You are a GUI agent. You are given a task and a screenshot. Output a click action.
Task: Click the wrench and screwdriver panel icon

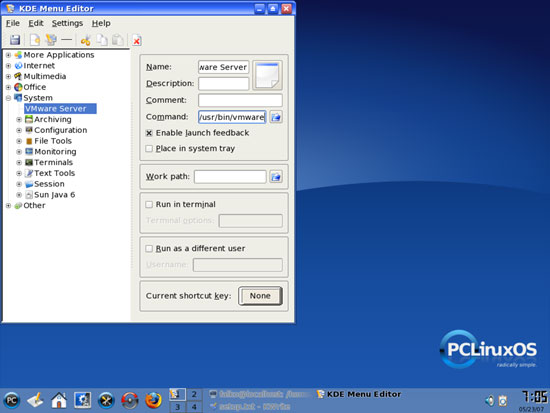point(106,400)
